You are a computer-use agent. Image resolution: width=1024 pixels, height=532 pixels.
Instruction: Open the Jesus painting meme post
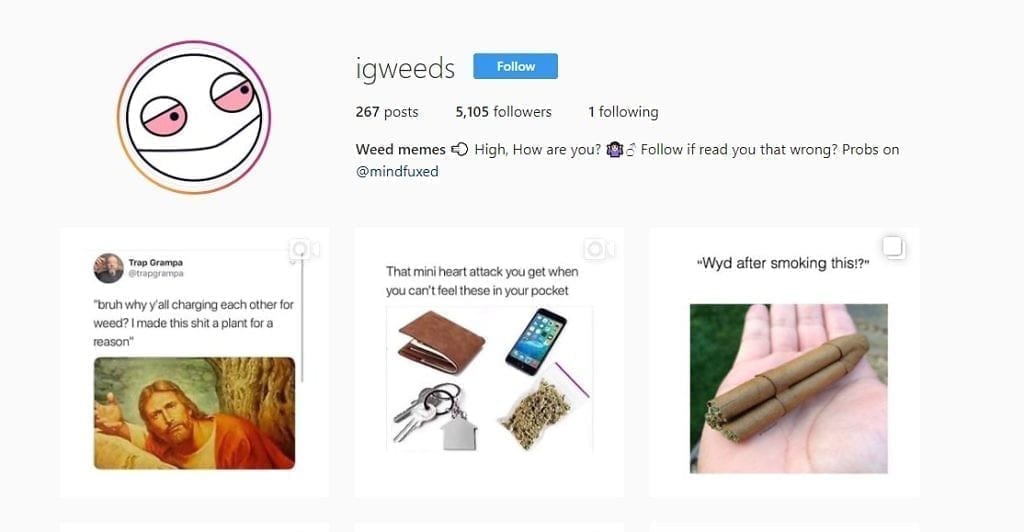pyautogui.click(x=195, y=362)
